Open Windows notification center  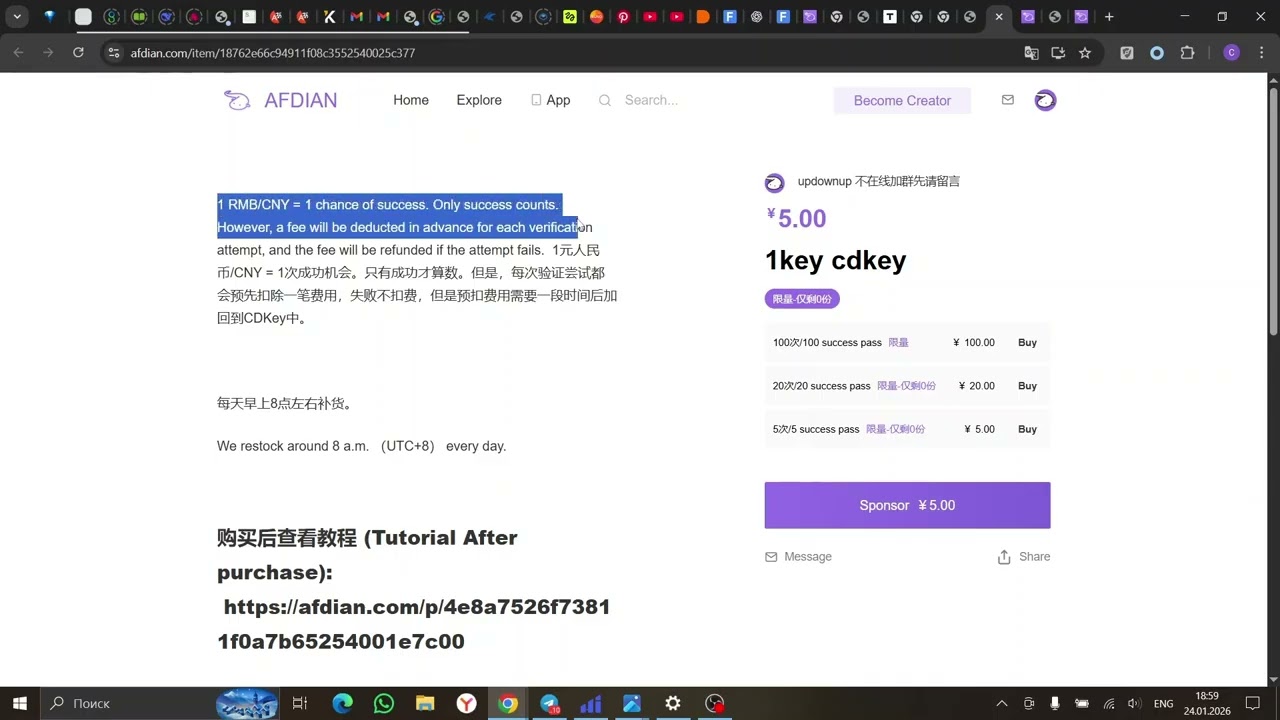tap(1253, 704)
